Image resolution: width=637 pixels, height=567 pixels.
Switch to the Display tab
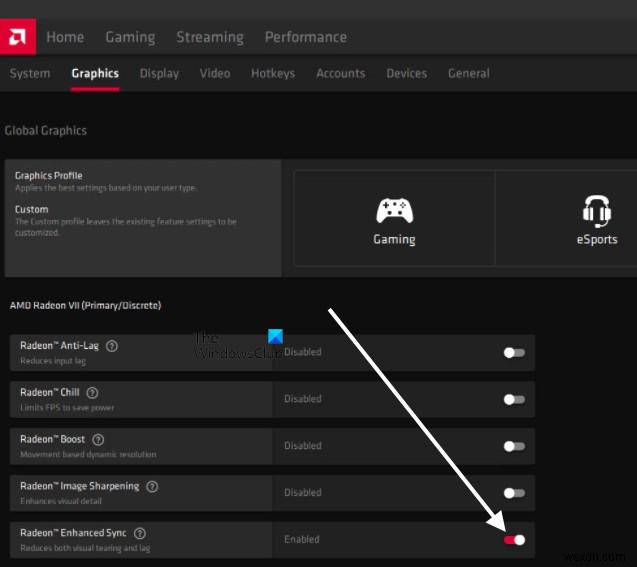[x=159, y=73]
